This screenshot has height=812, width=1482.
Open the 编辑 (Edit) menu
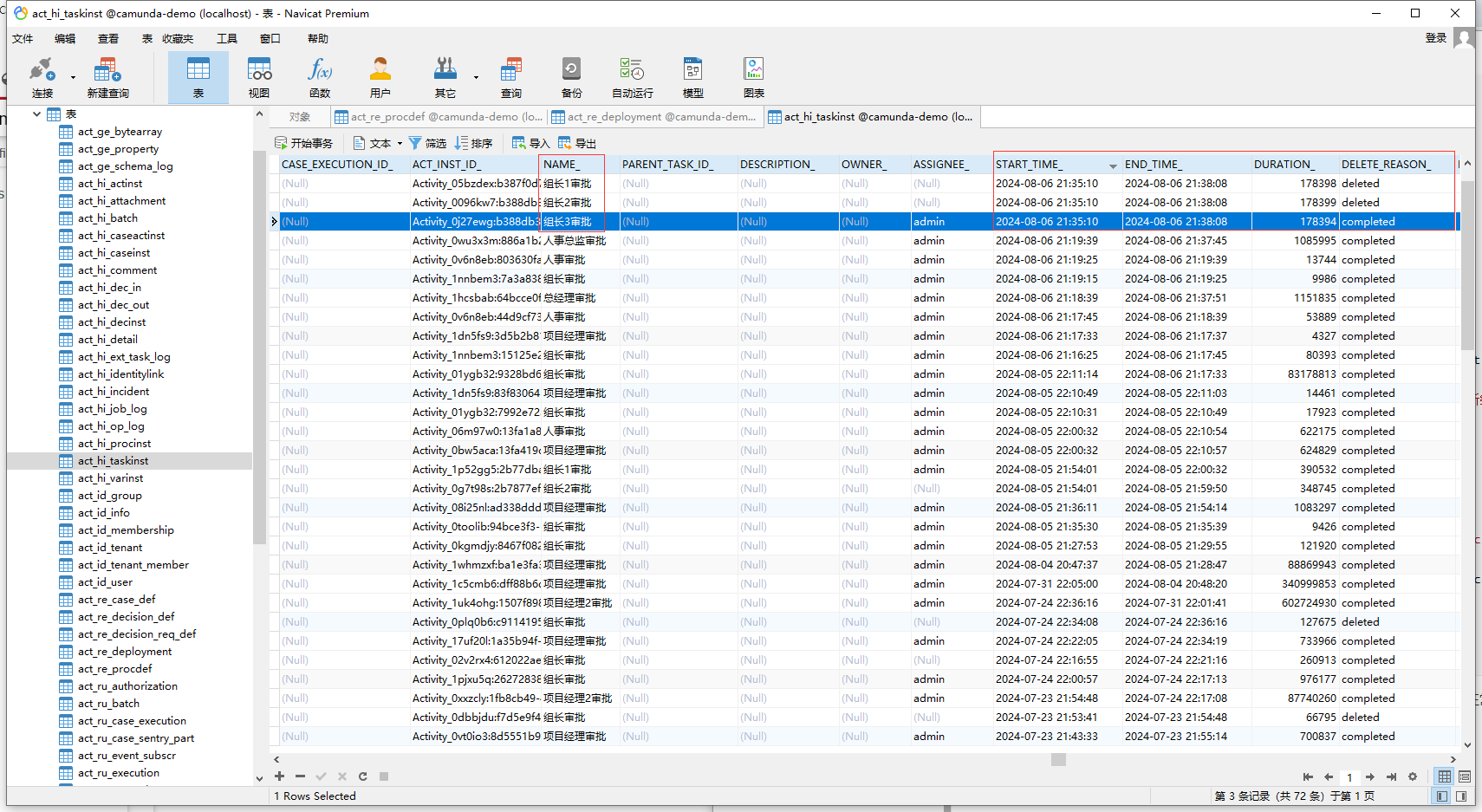(x=65, y=38)
